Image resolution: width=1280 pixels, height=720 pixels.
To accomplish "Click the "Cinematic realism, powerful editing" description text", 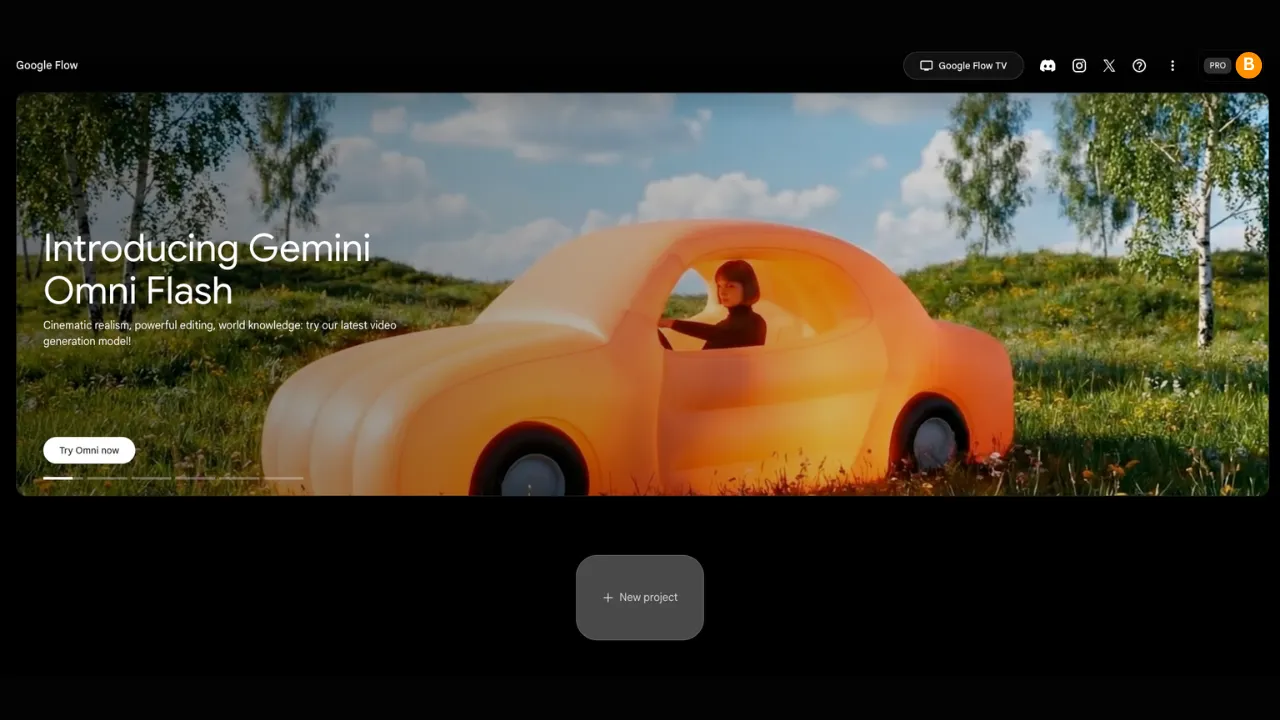I will [x=220, y=333].
